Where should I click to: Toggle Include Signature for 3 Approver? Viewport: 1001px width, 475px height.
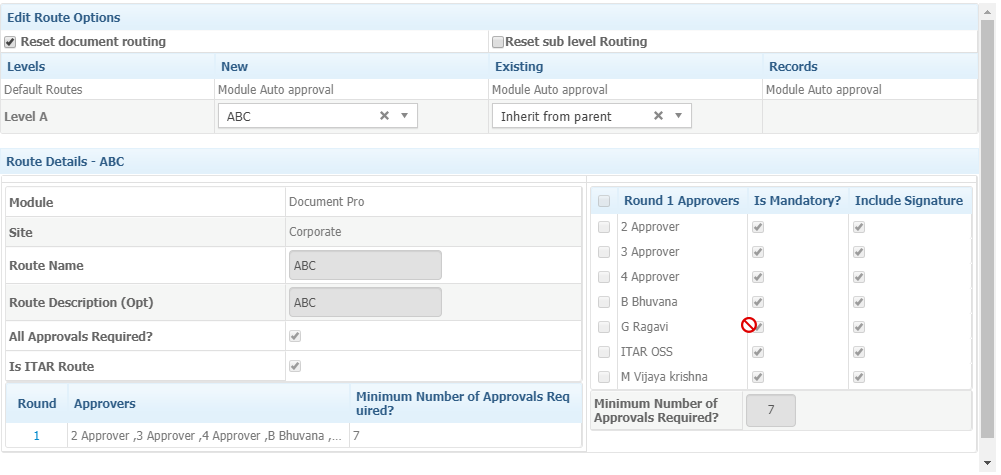tap(859, 252)
